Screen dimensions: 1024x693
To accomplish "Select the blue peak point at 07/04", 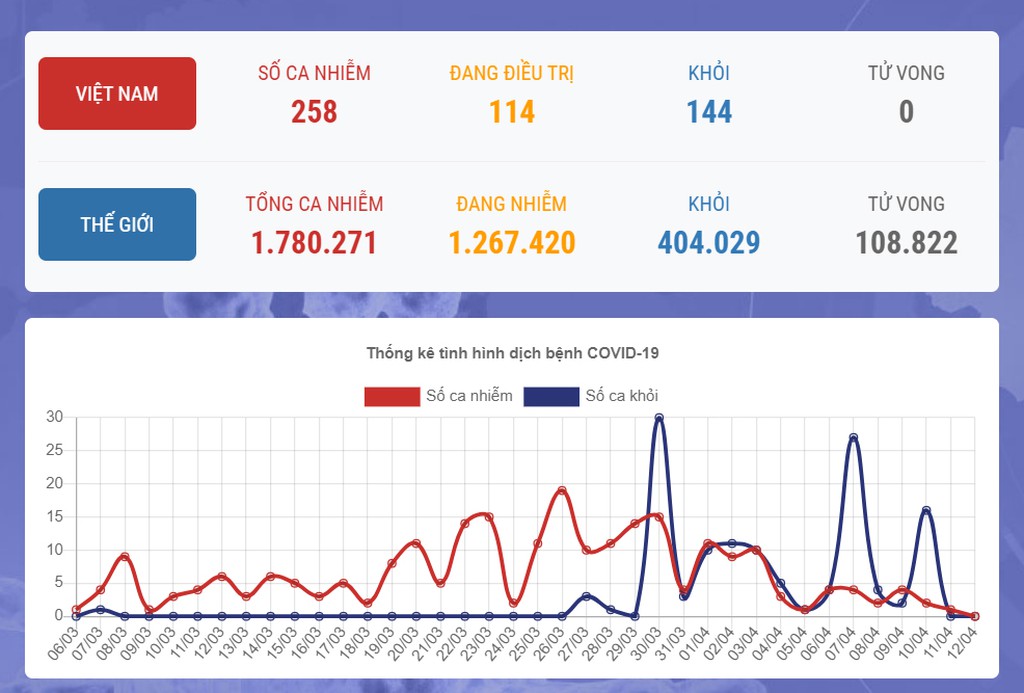I will pyautogui.click(x=853, y=437).
